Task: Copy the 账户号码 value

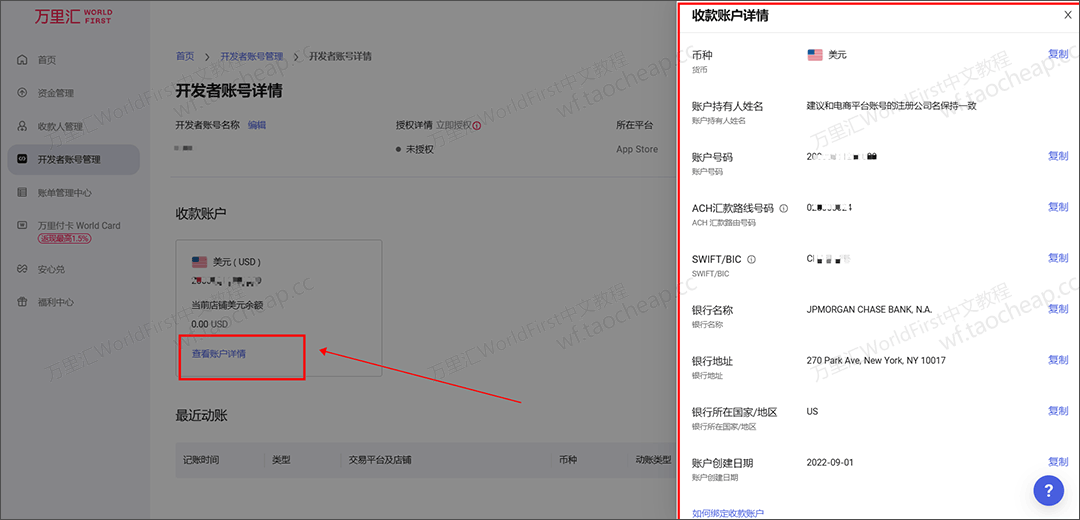Action: [1058, 156]
